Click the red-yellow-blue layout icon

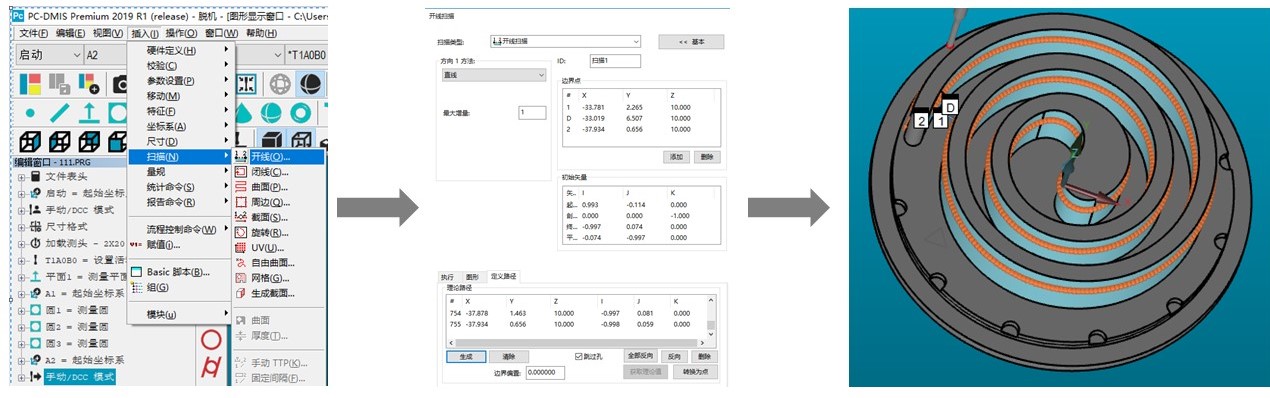(x=30, y=83)
